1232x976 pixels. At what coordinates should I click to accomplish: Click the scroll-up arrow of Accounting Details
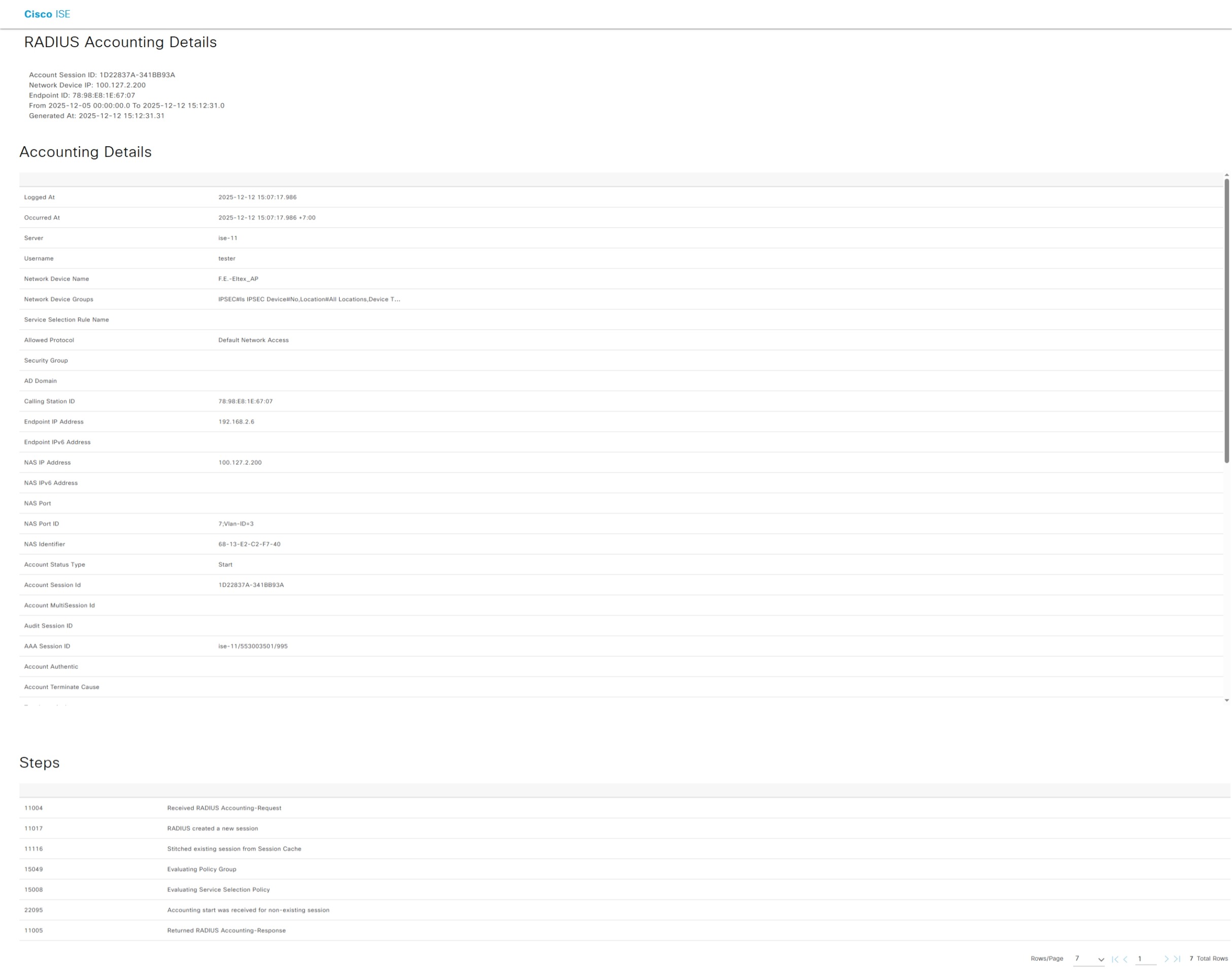coord(1226,175)
